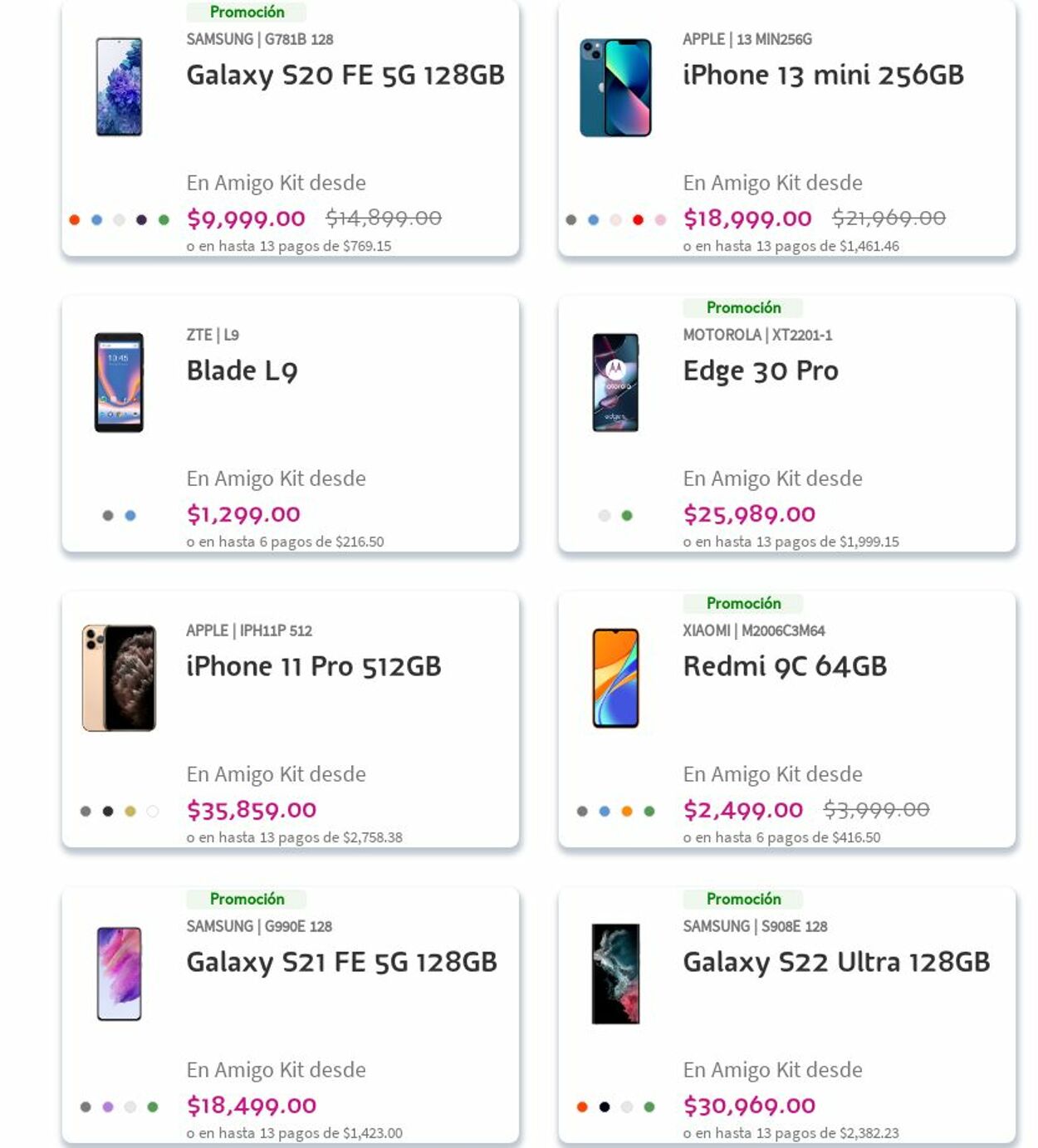The width and height of the screenshot is (1038, 1148).
Task: Select the gold color for iPhone 11 Pro
Action: (x=130, y=812)
